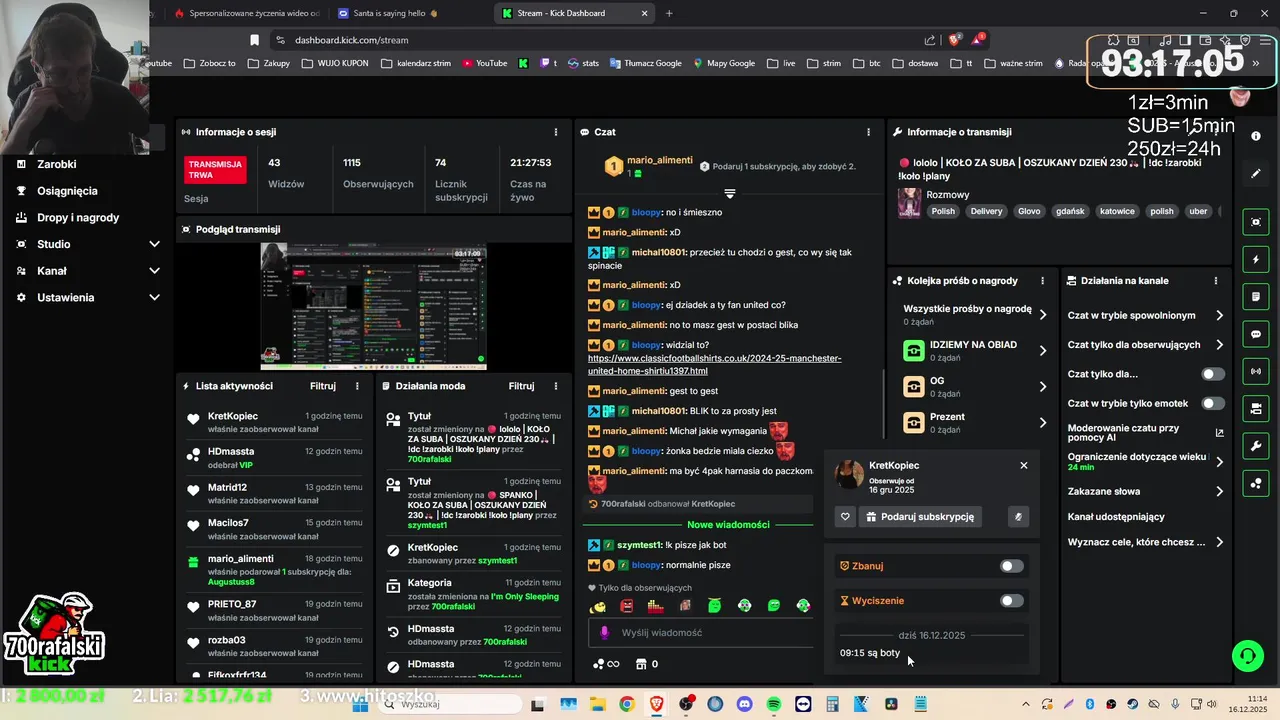Click the screen capture icon in right sidebar

click(x=1256, y=222)
